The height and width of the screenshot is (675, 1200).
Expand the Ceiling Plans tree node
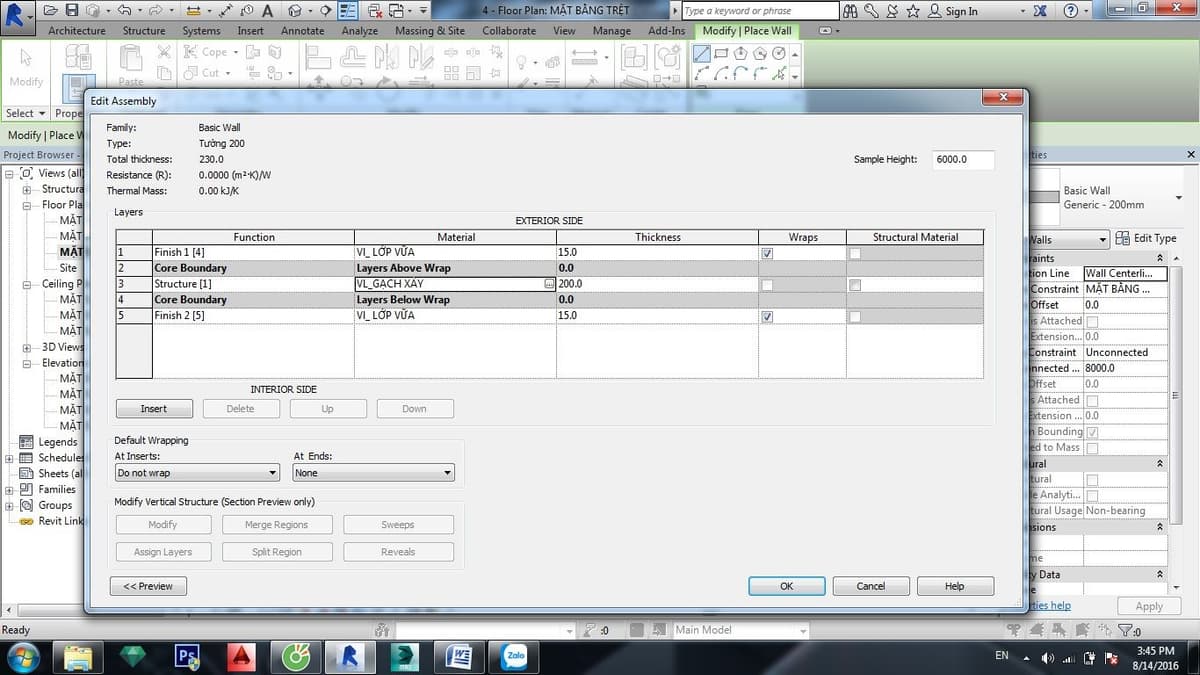point(26,284)
